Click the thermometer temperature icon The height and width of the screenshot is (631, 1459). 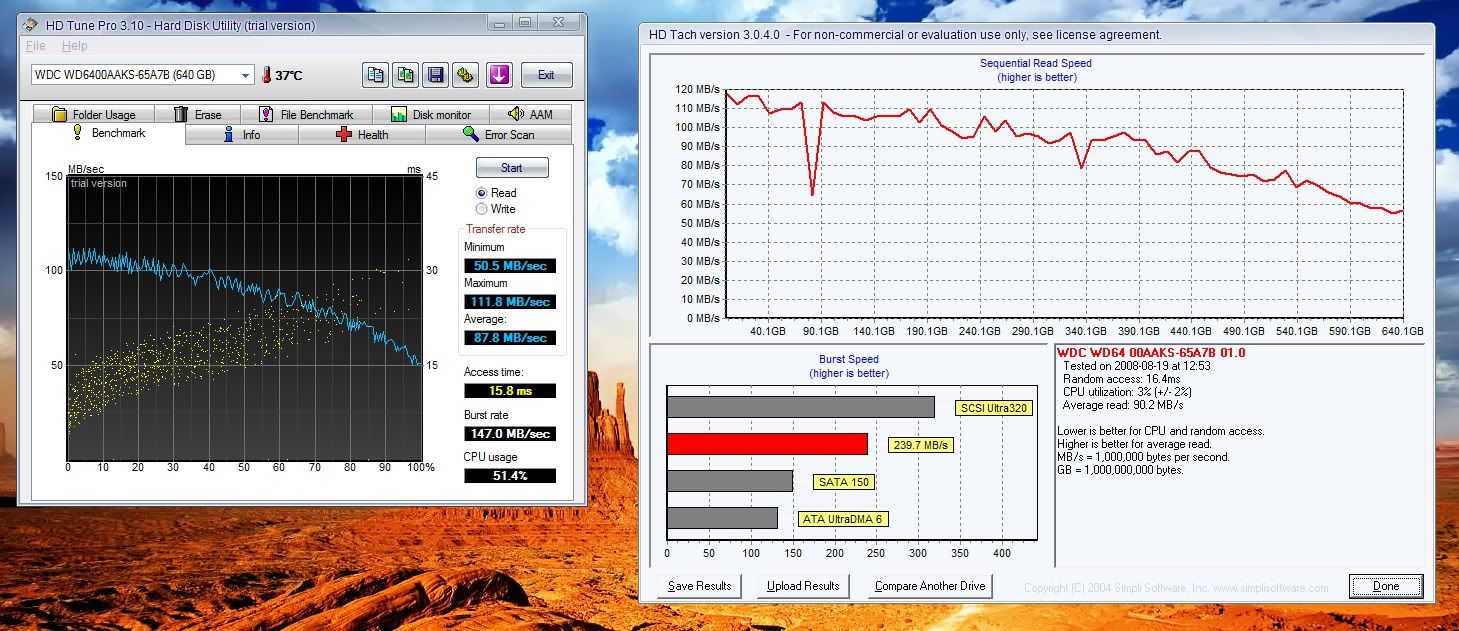pyautogui.click(x=267, y=75)
